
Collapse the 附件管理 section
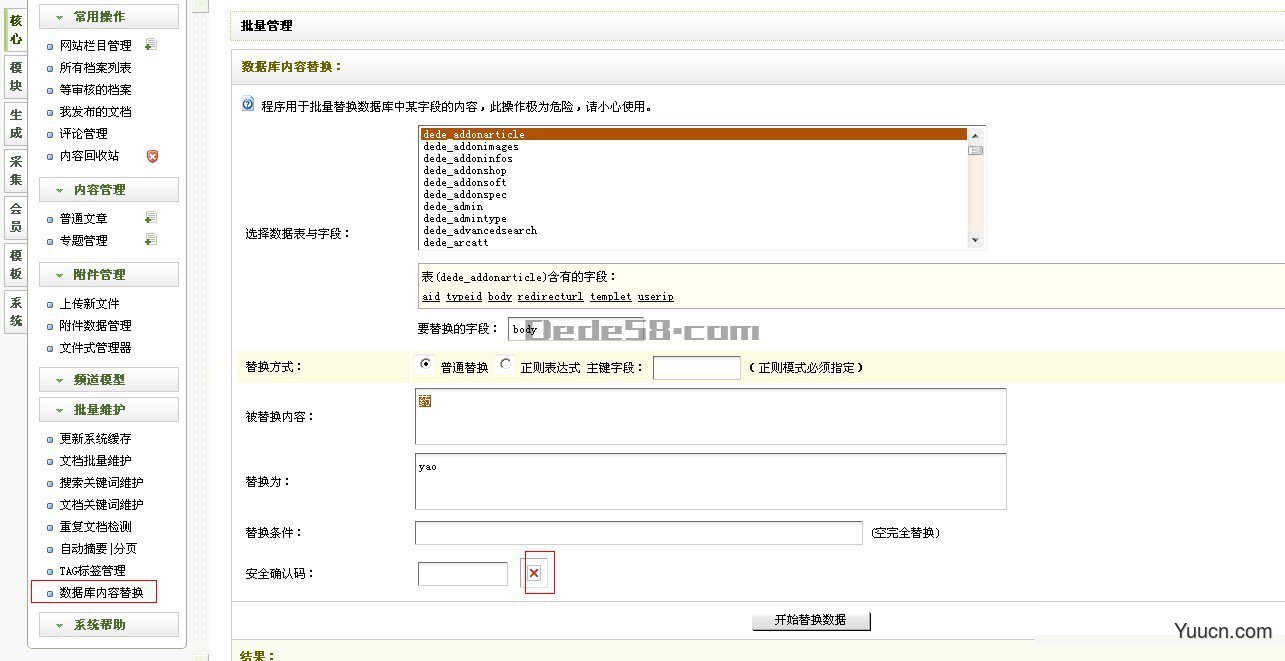pos(109,274)
